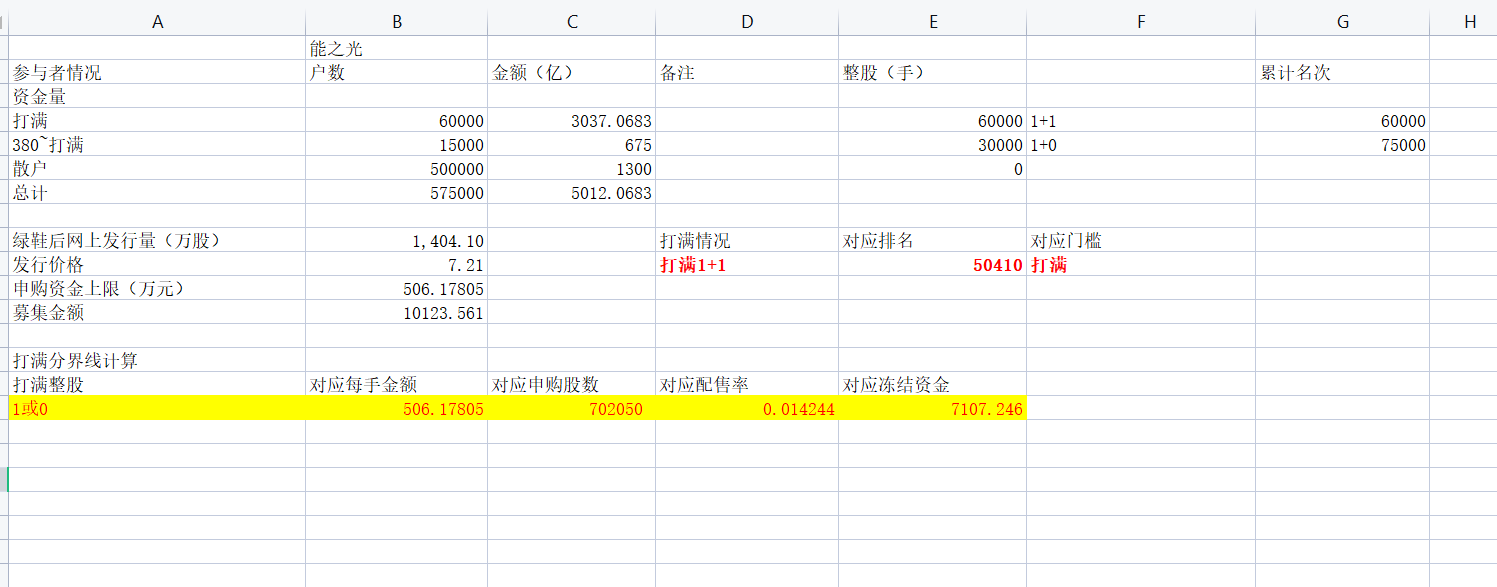The image size is (1497, 587).
Task: Select column C header
Action: pyautogui.click(x=572, y=22)
